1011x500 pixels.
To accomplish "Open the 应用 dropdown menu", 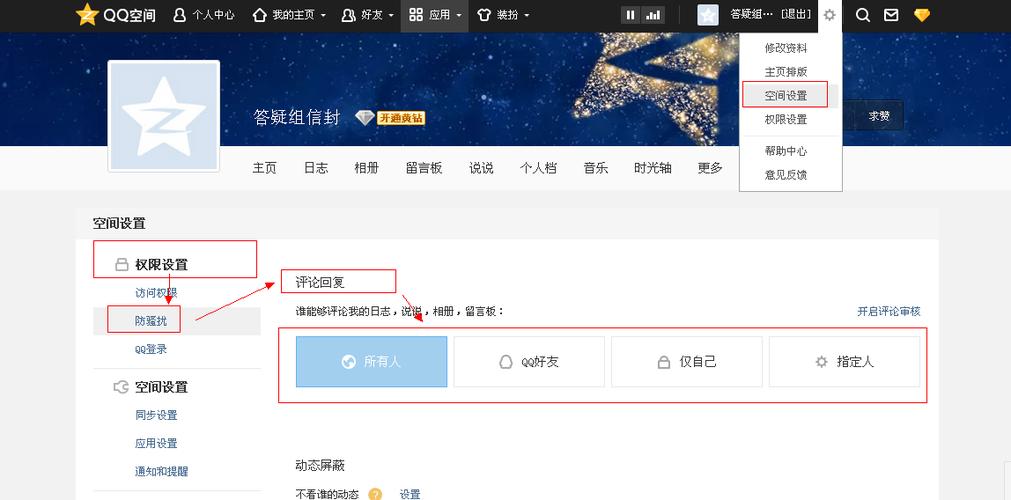I will [435, 15].
